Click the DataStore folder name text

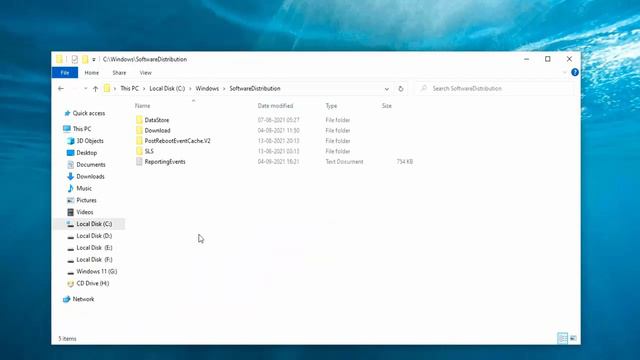click(157, 120)
